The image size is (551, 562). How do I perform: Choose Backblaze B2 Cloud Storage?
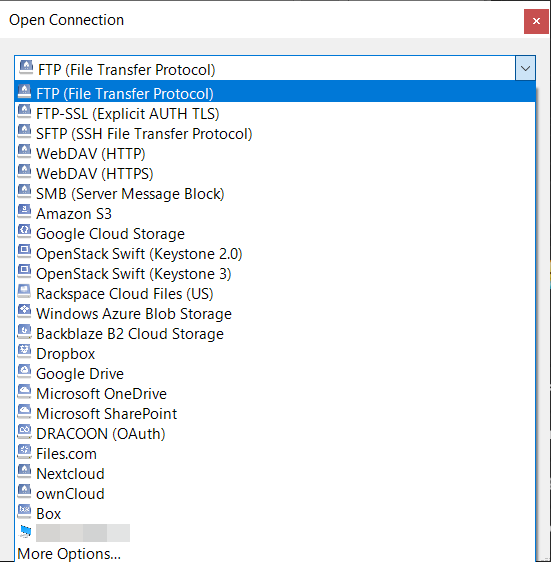pos(275,334)
